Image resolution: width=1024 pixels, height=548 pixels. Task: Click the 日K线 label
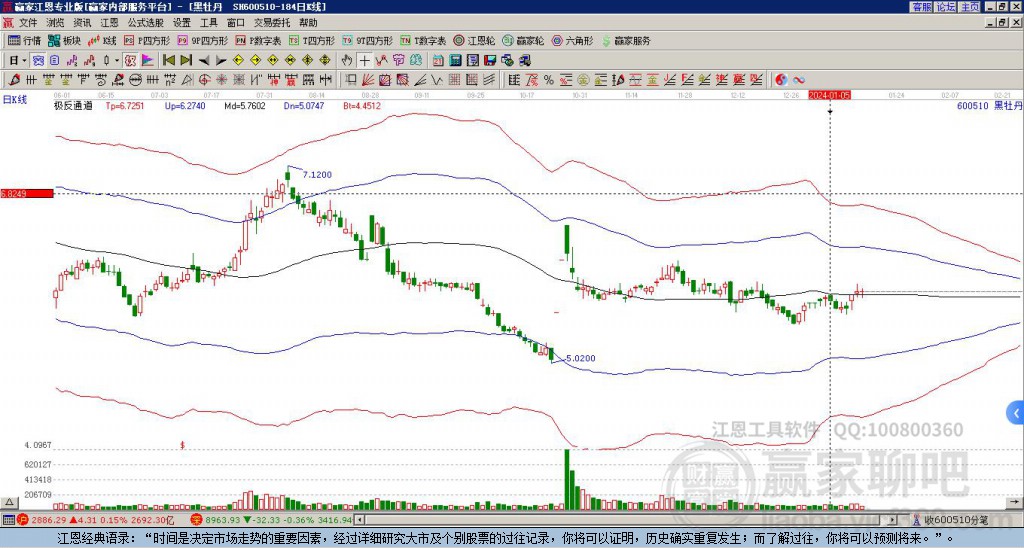click(x=14, y=100)
